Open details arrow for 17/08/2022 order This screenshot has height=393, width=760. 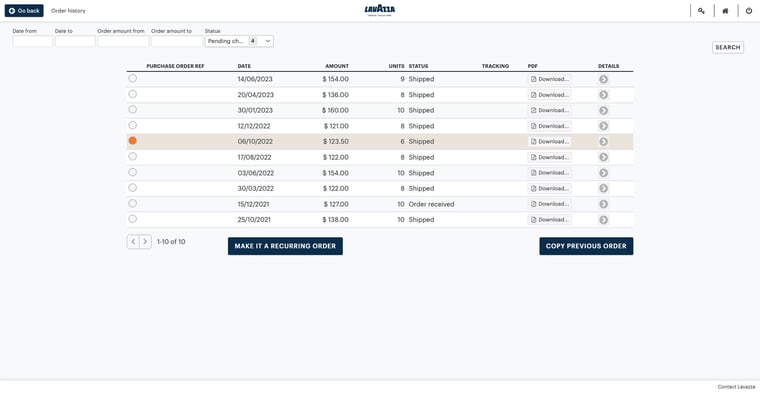coord(603,157)
